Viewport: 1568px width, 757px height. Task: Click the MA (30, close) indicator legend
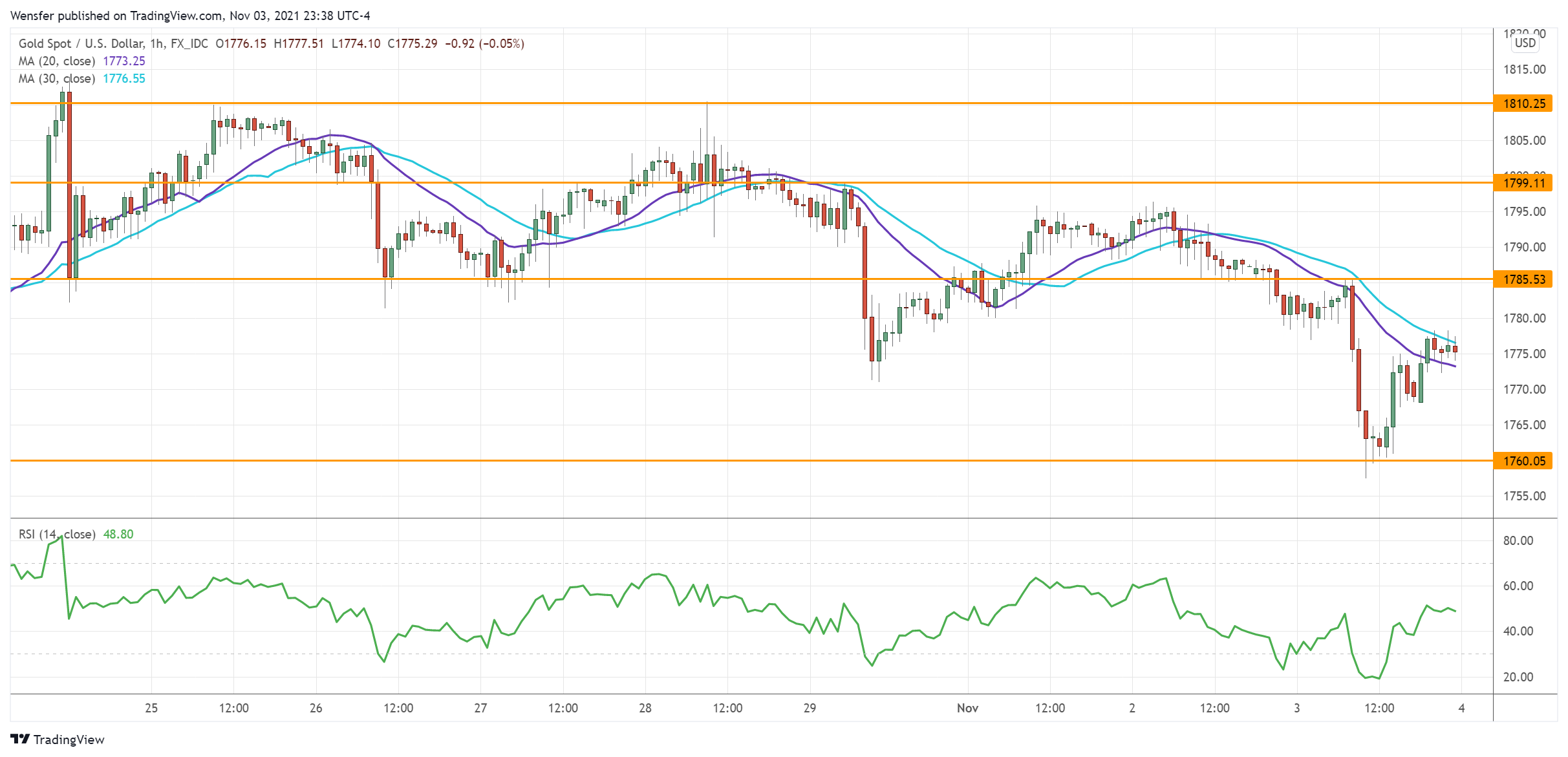[57, 78]
